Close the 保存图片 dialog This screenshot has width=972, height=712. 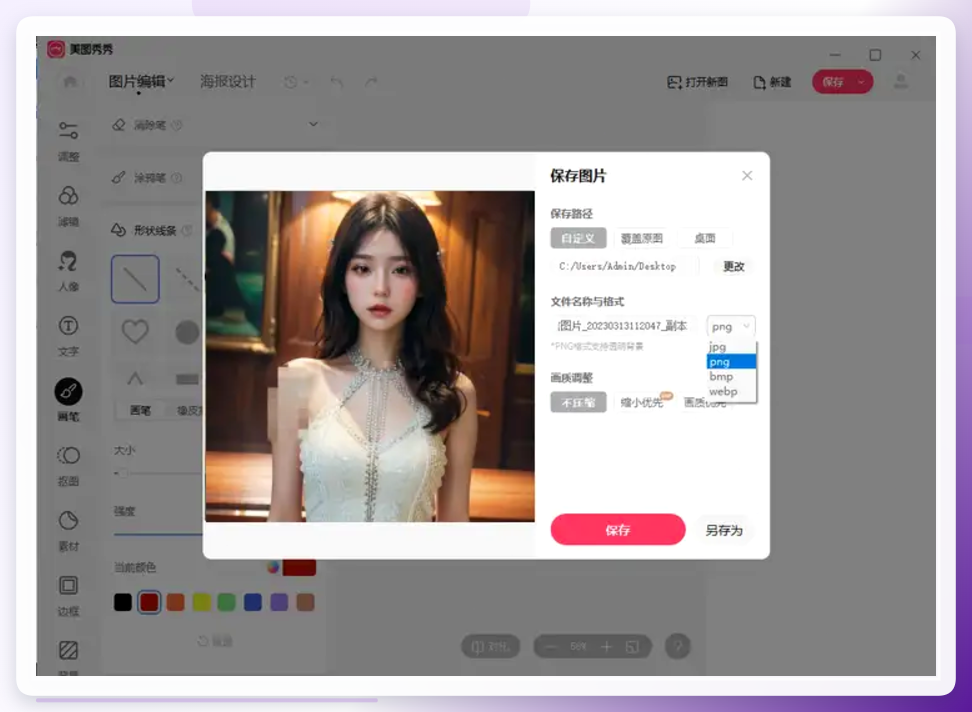coord(747,175)
